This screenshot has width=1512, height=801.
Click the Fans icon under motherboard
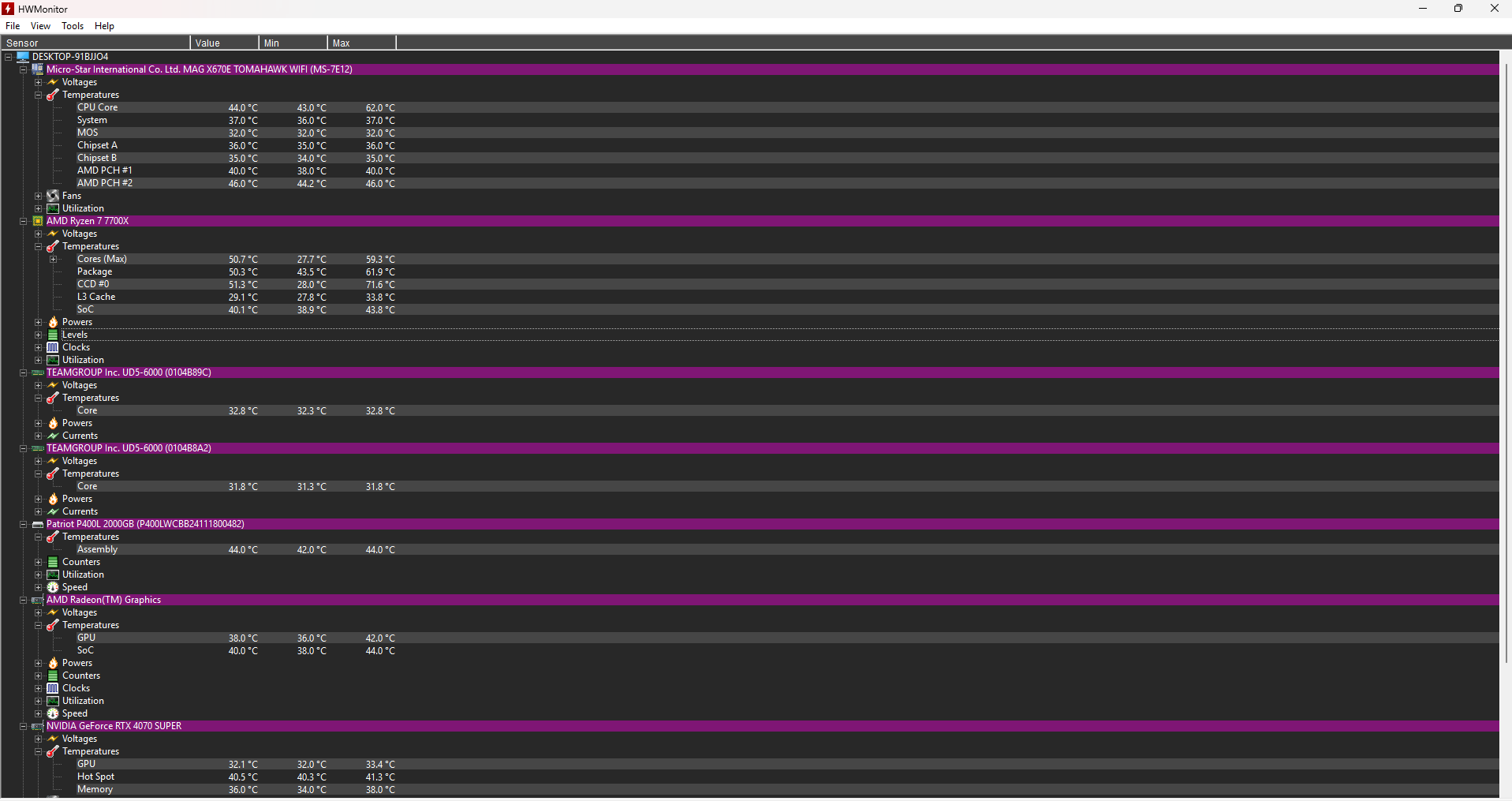[x=53, y=196]
